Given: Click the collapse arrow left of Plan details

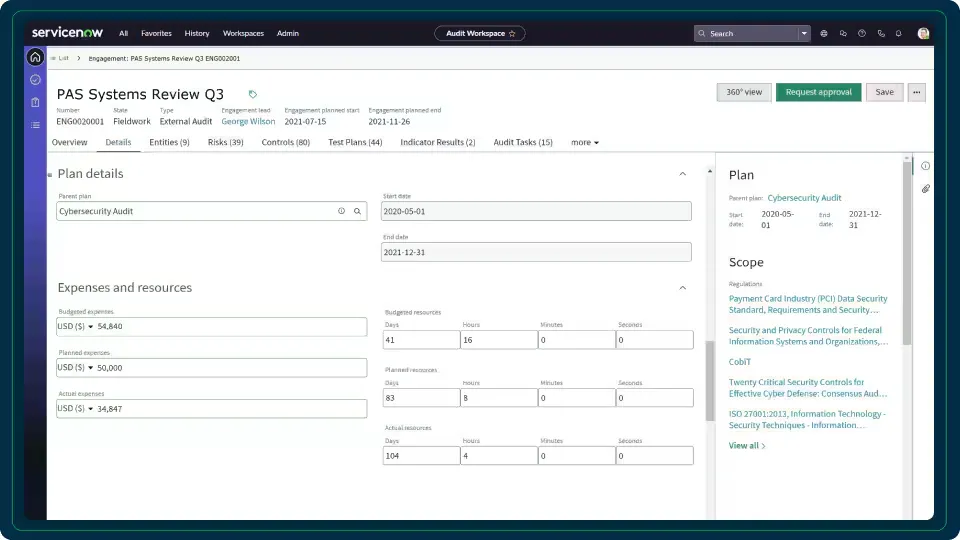Looking at the screenshot, I should click(x=50, y=174).
